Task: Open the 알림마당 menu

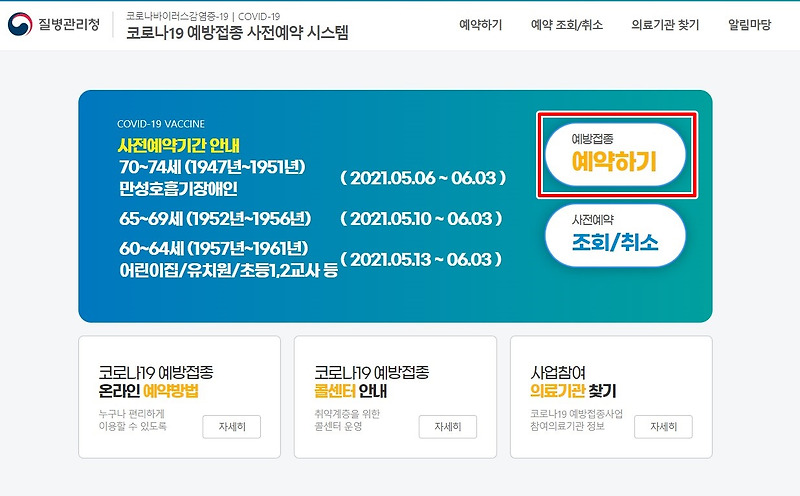Action: pyautogui.click(x=749, y=24)
